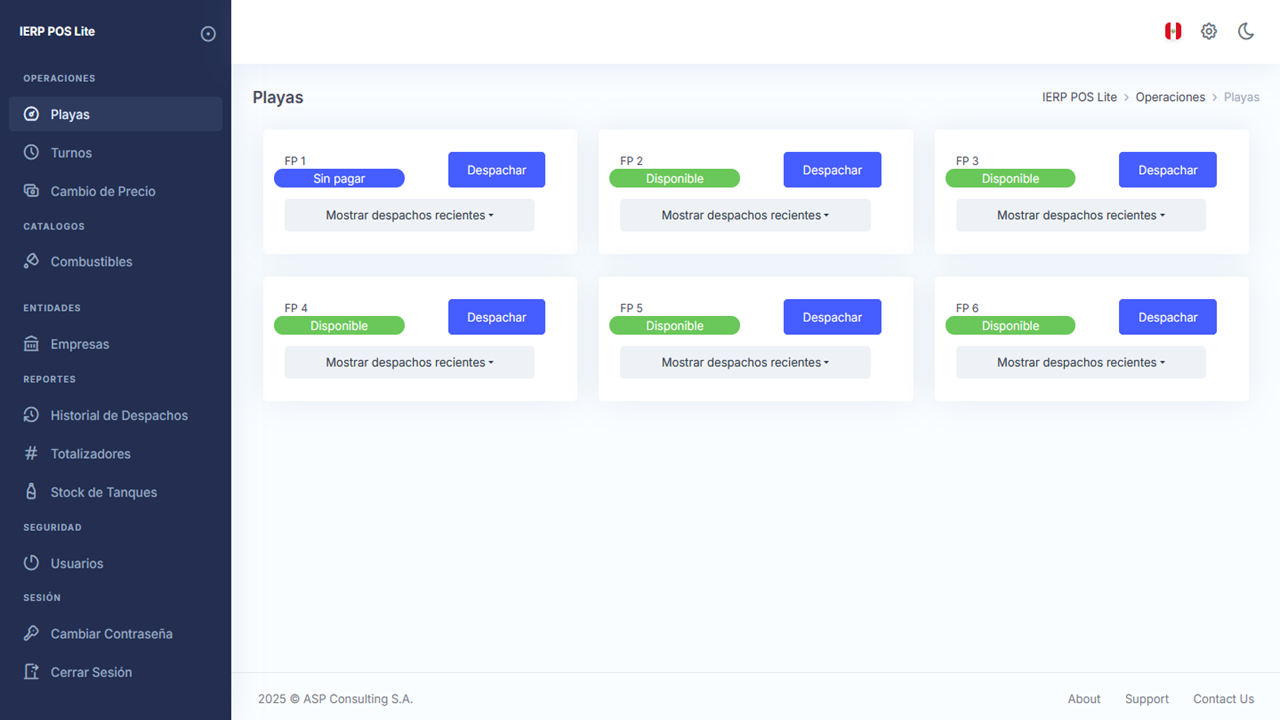Click Despachar button for FP 2
Screen dimensions: 1280x720
tap(832, 170)
